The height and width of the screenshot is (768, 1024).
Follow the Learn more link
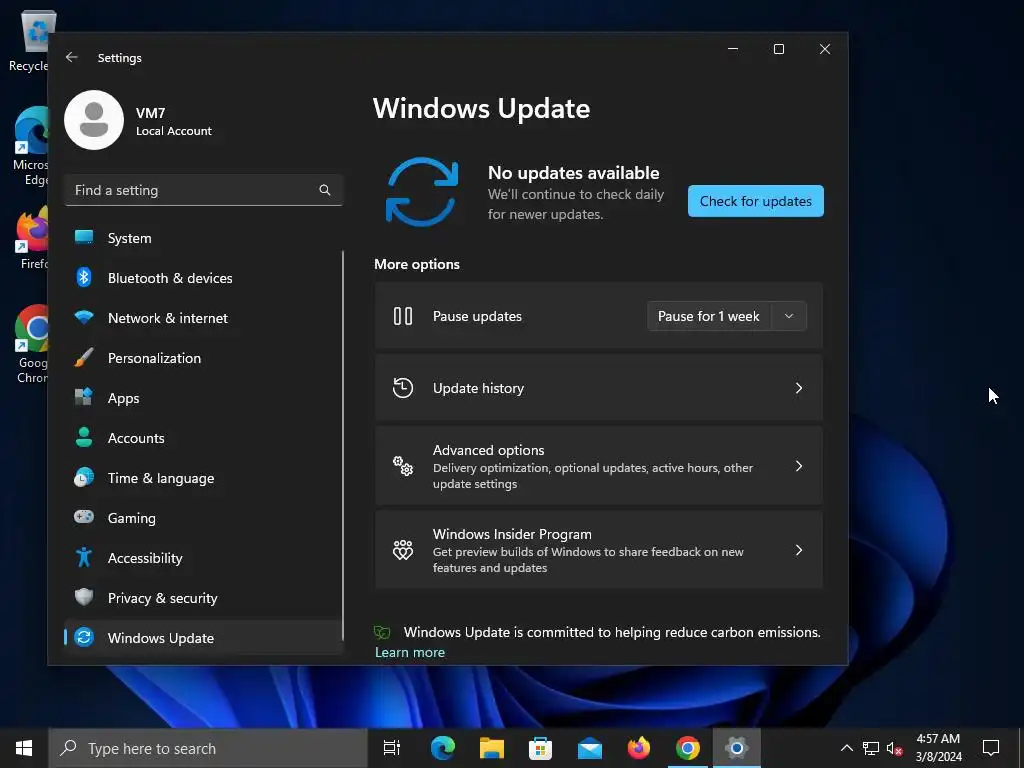(409, 652)
